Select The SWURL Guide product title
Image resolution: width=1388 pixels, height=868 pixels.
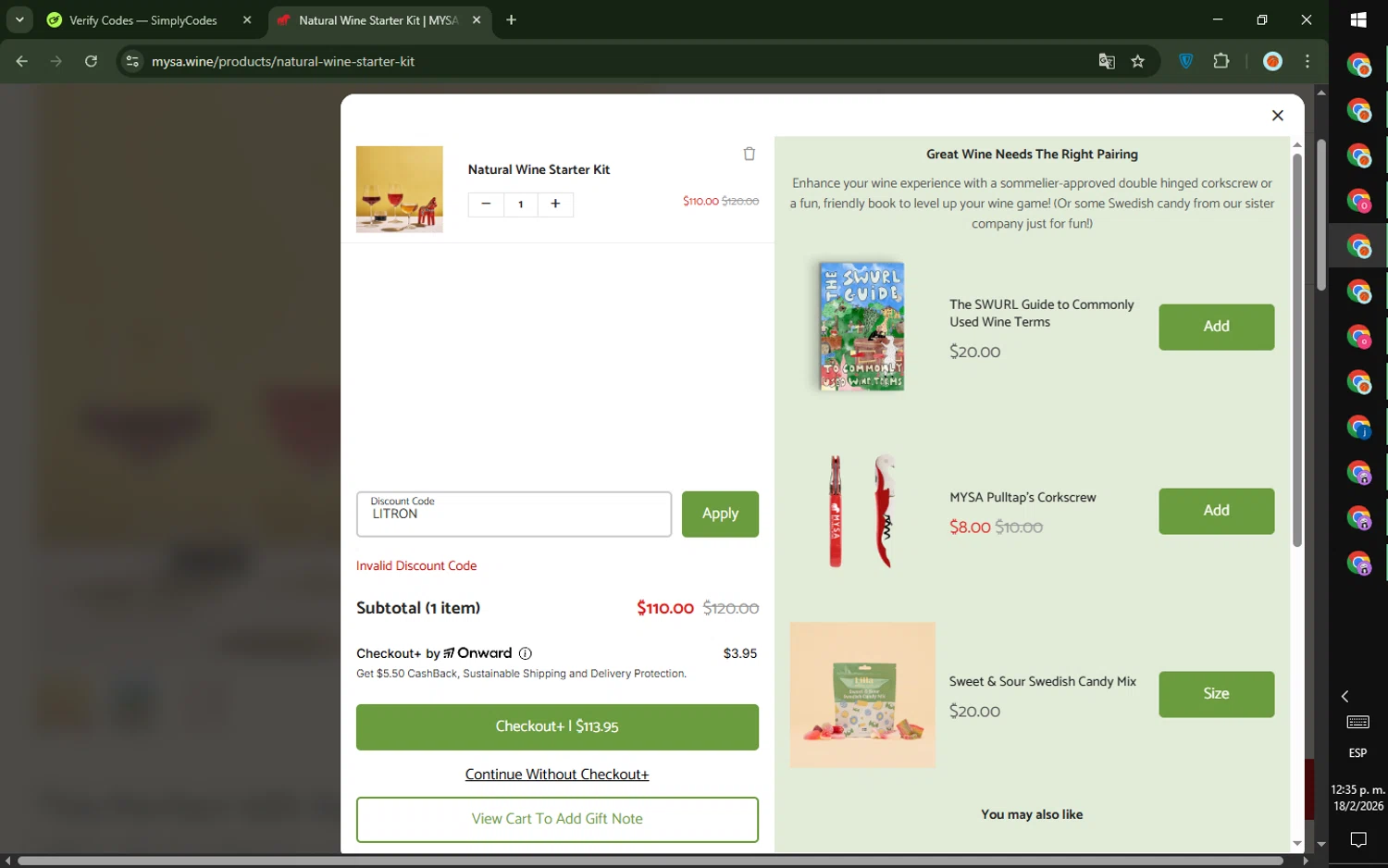click(1042, 313)
